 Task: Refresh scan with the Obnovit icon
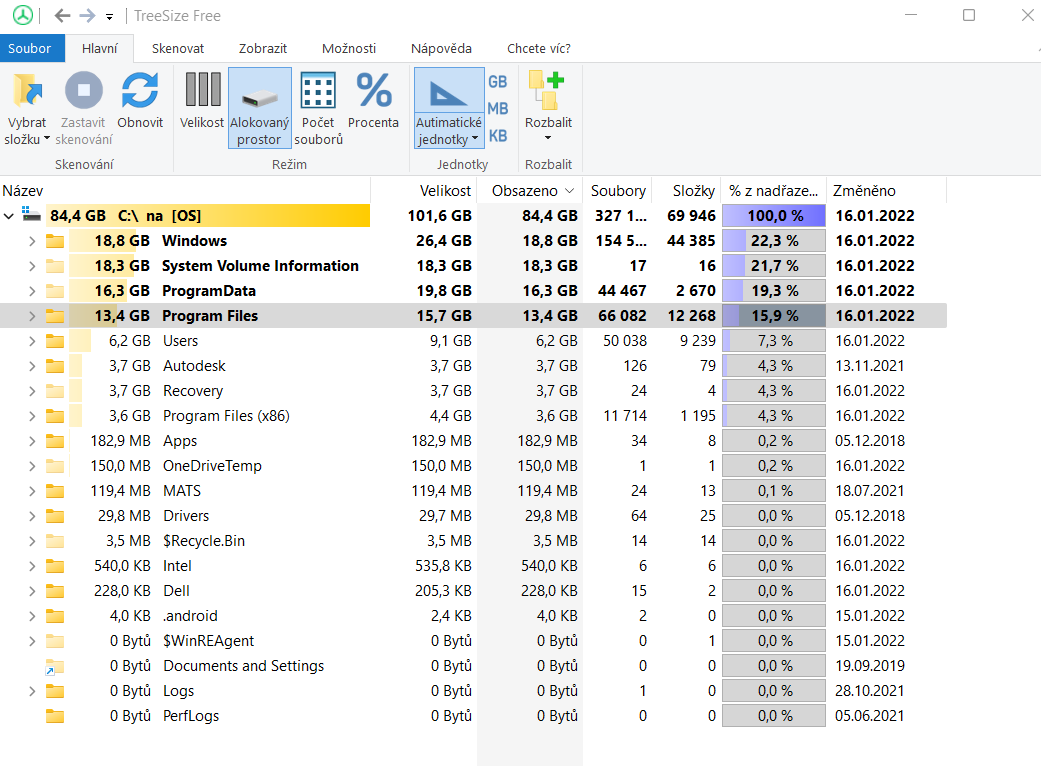pos(140,90)
